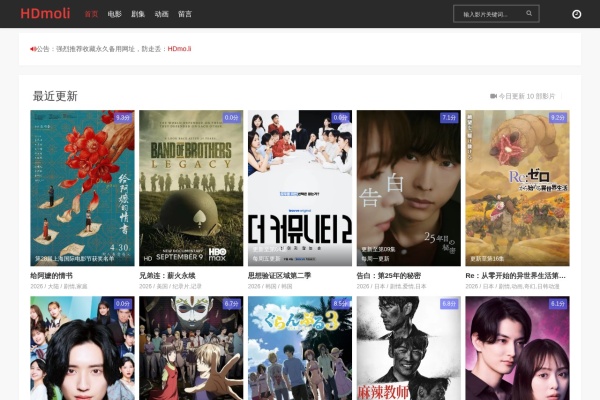Viewport: 600px width, 400px height.
Task: Click the 7.1分 rating badge
Action: pyautogui.click(x=449, y=118)
